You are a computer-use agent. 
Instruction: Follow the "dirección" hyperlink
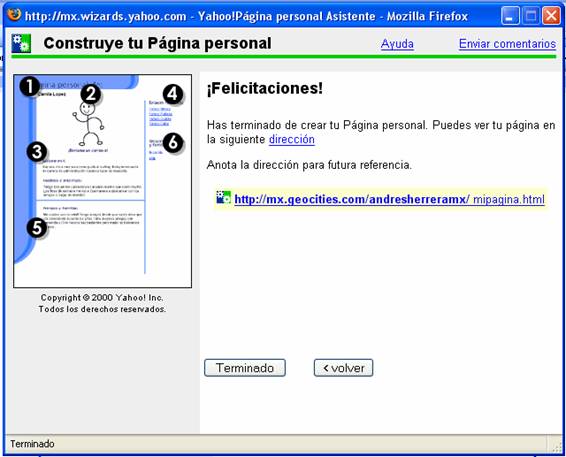[x=292, y=139]
